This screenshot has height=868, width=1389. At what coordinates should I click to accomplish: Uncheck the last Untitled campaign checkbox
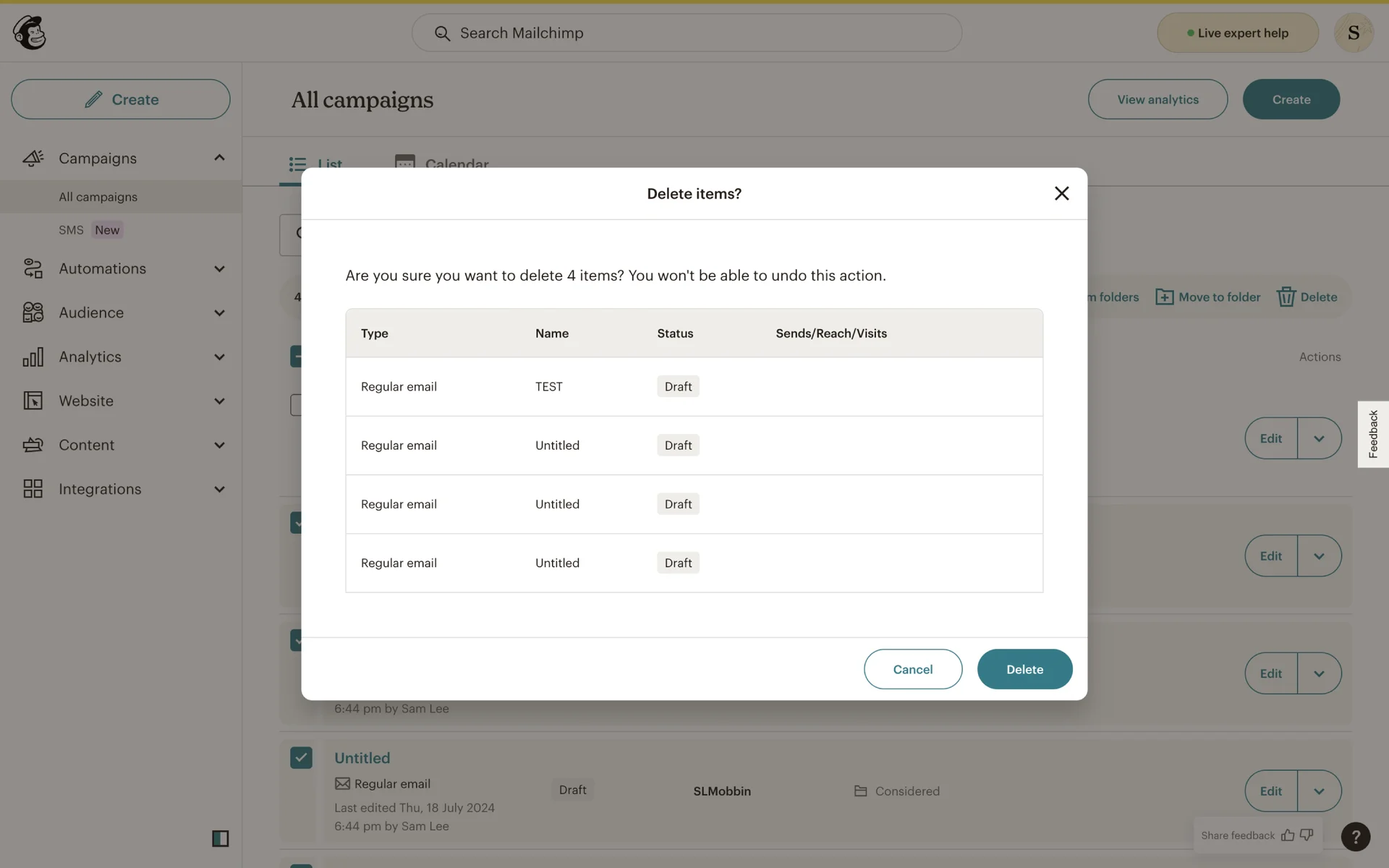click(301, 757)
